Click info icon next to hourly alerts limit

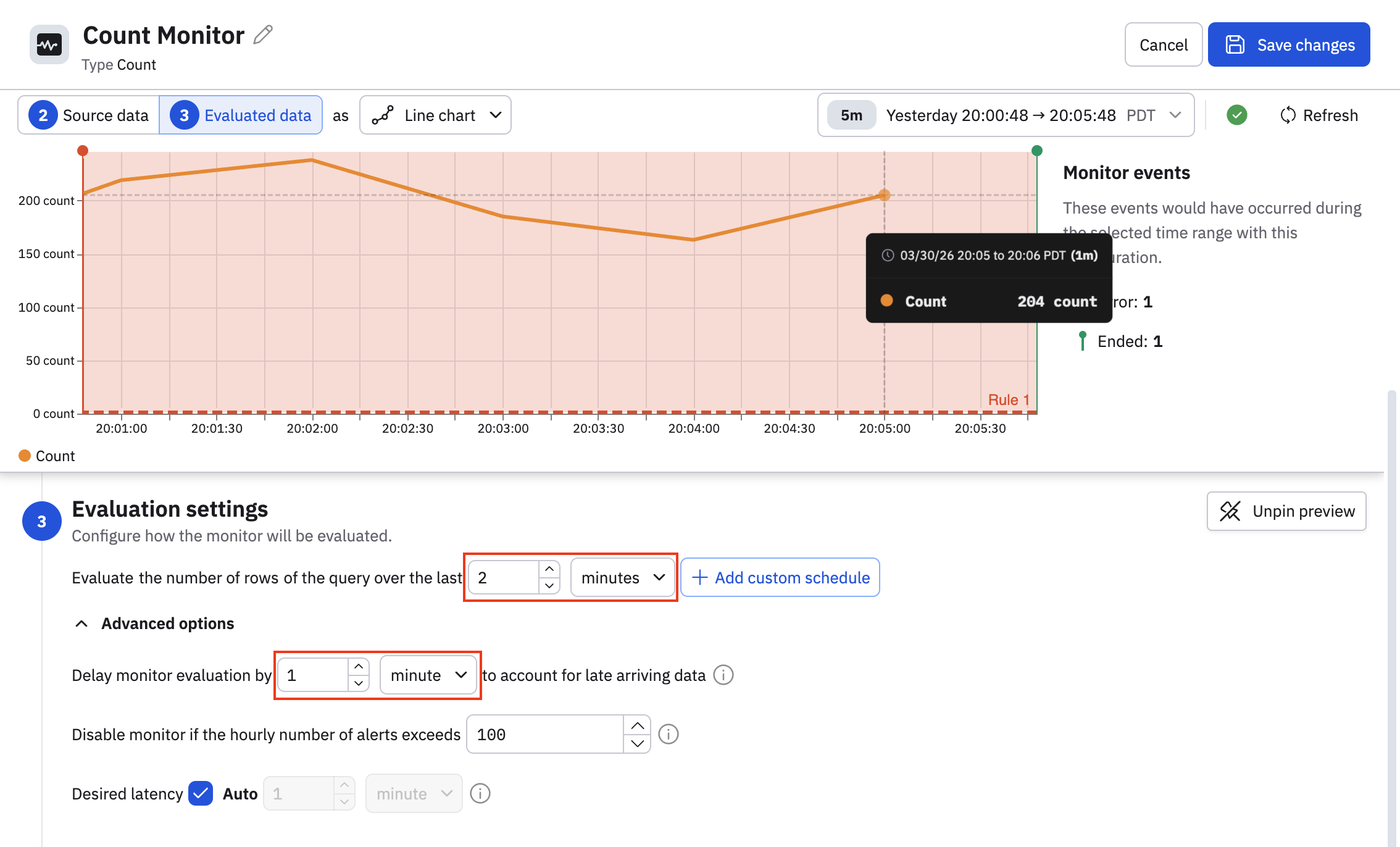pyautogui.click(x=668, y=734)
